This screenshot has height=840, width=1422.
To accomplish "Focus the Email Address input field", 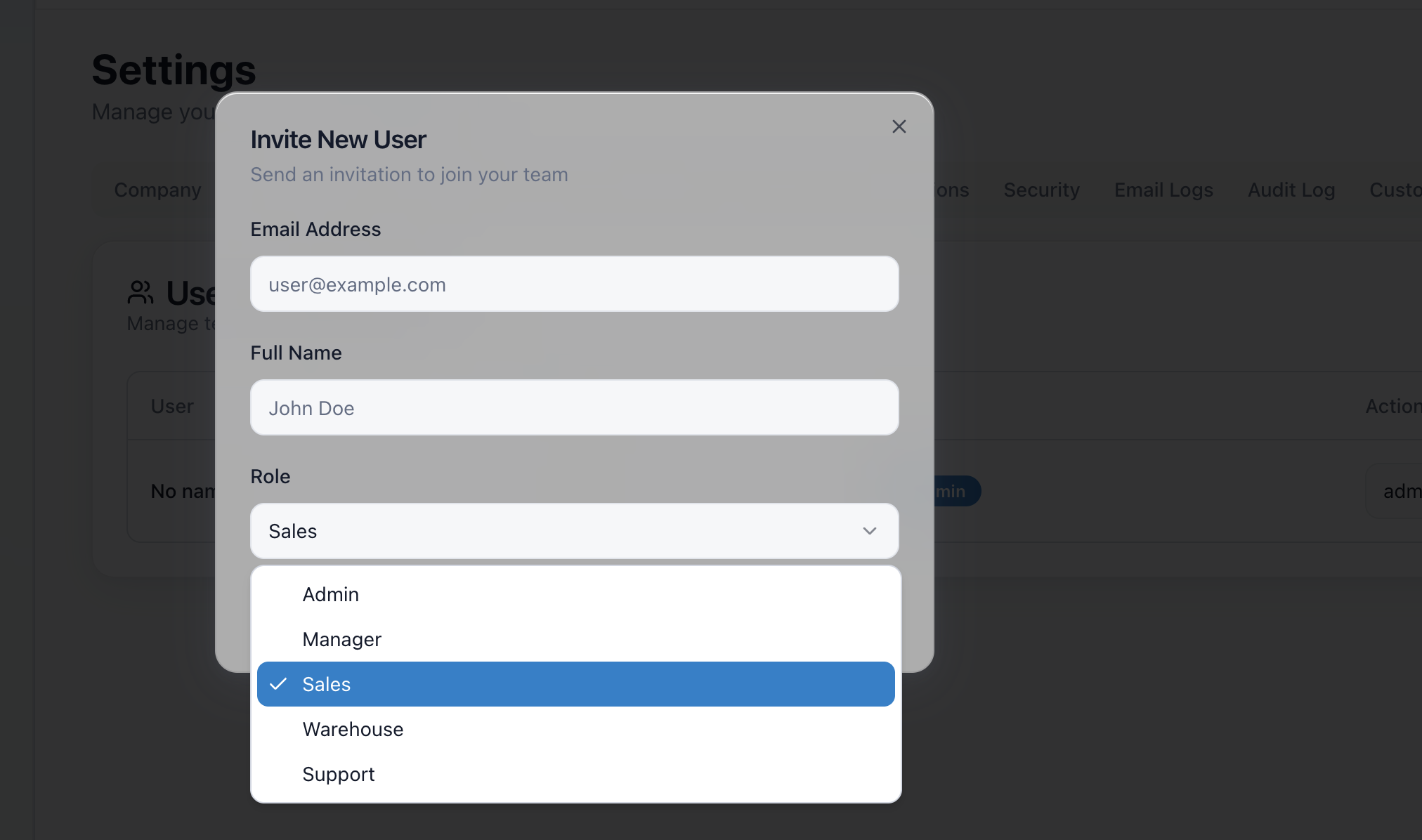I will (574, 284).
